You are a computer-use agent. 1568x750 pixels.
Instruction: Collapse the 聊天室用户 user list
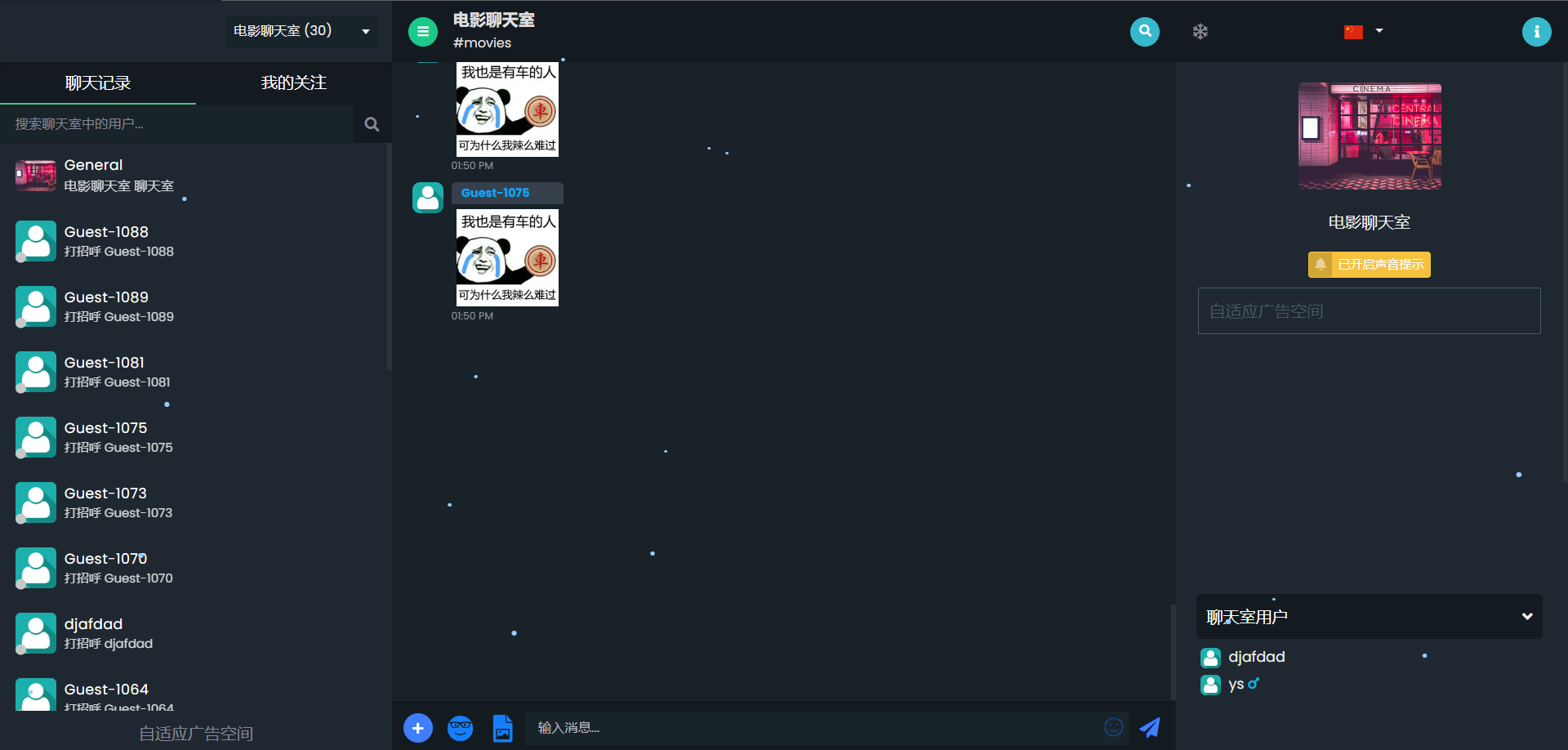tap(1527, 617)
